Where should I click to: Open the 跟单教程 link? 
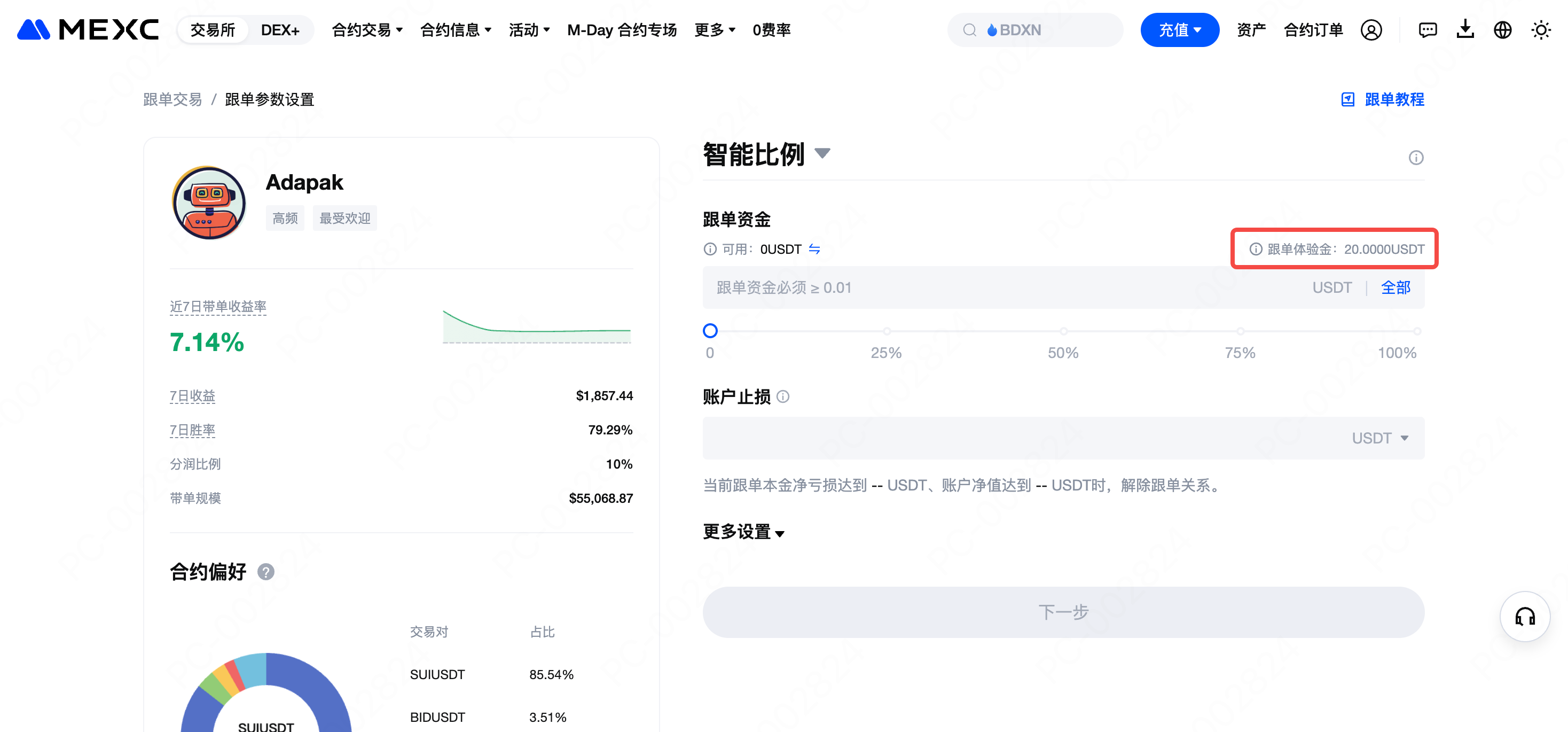click(1394, 99)
